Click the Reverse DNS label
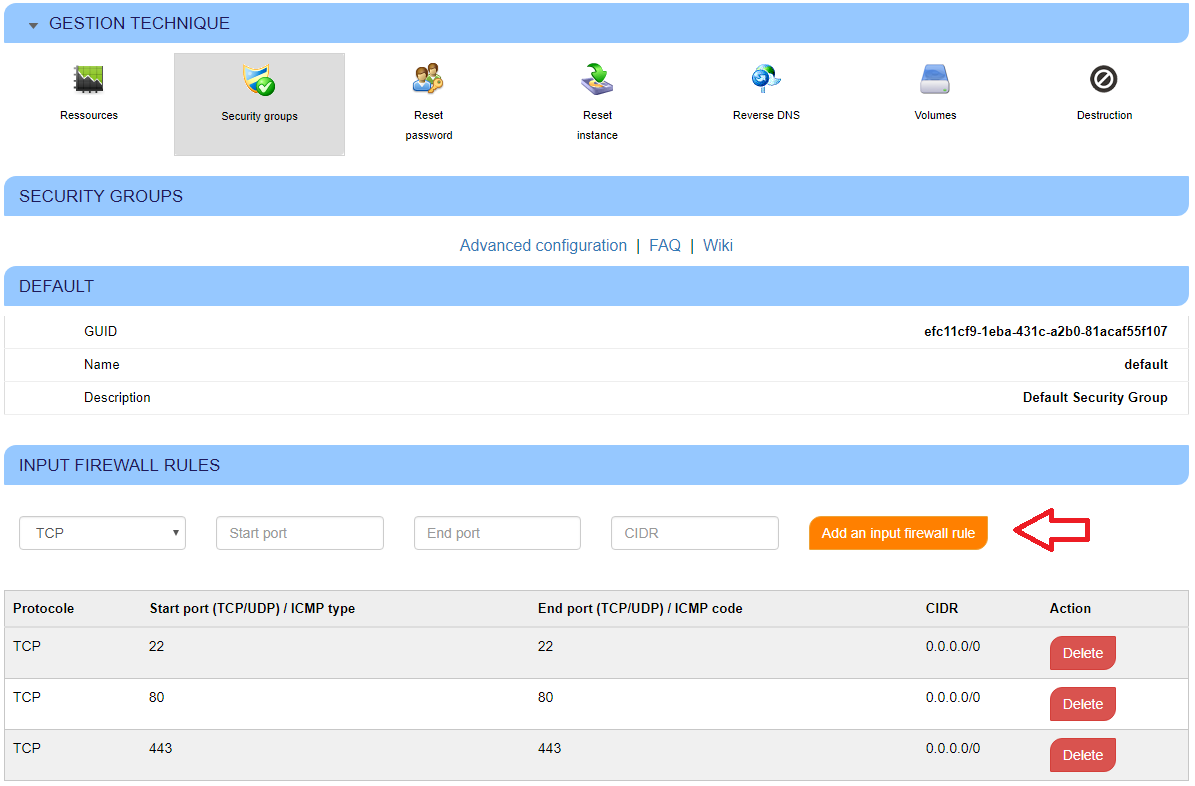Image resolution: width=1195 pixels, height=786 pixels. coord(766,115)
